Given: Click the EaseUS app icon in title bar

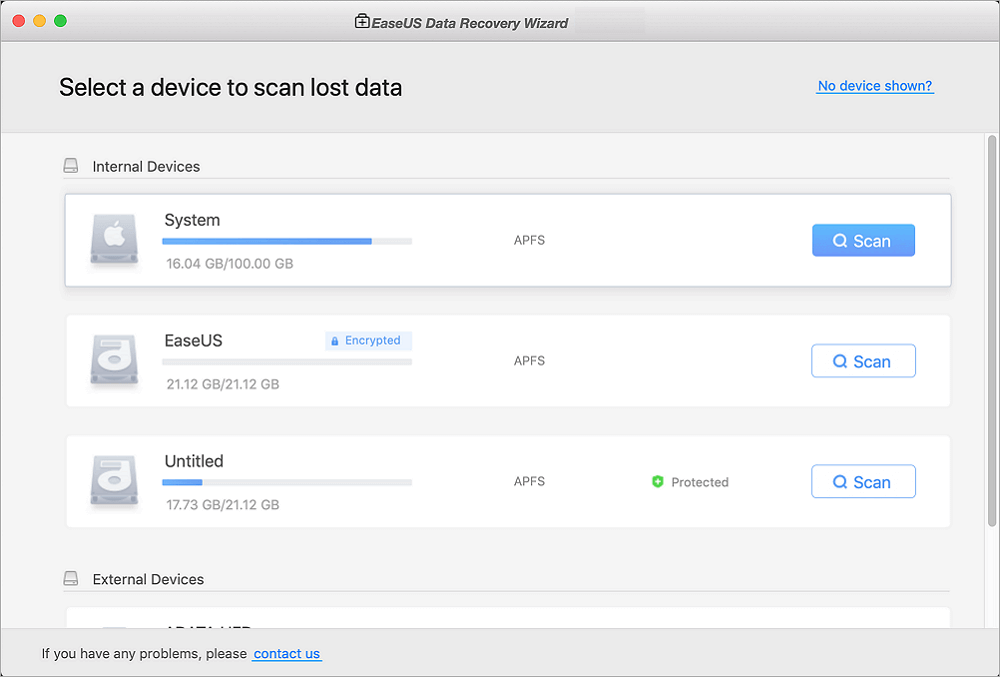Looking at the screenshot, I should [362, 21].
